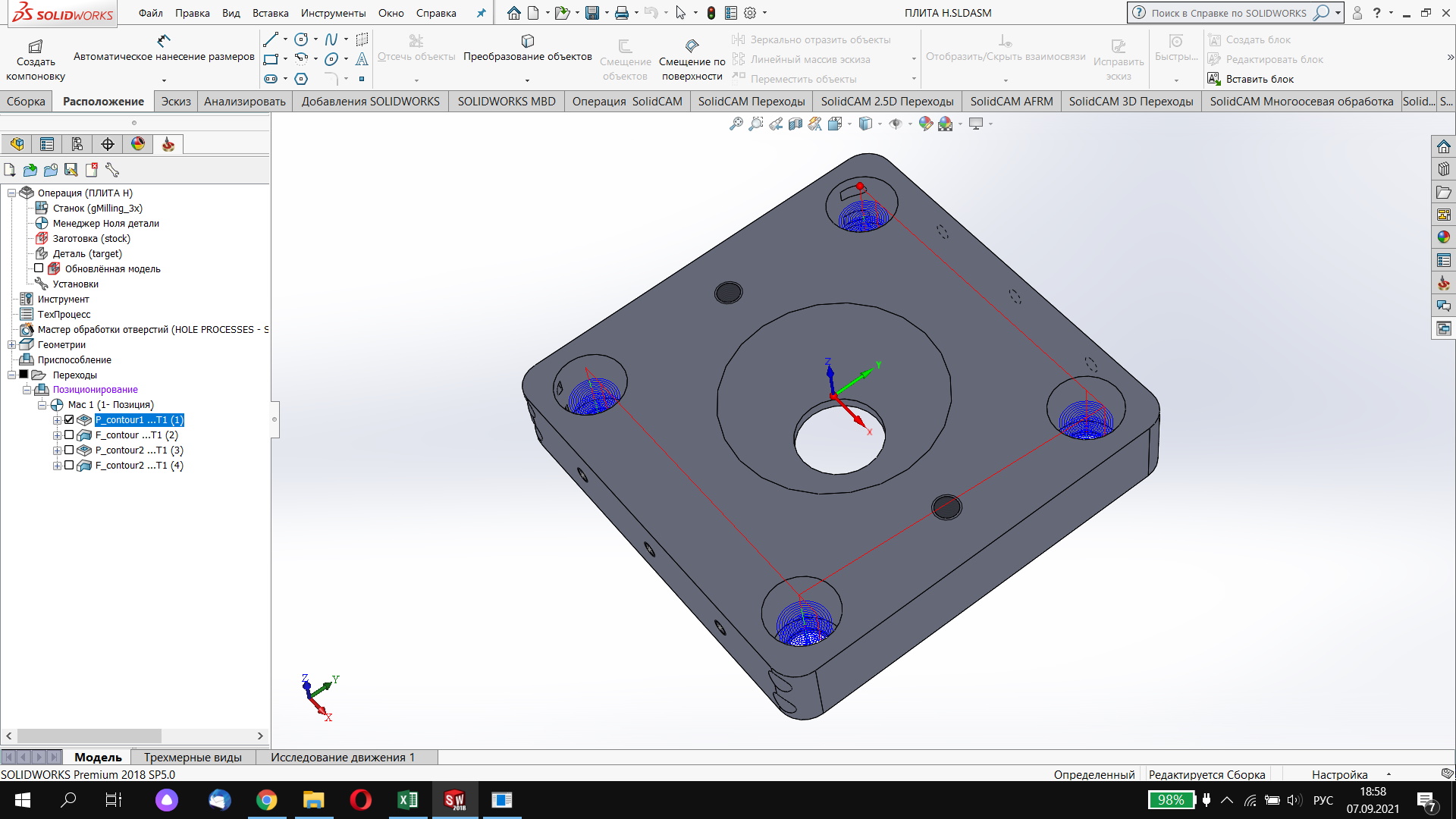Open Excel from the taskbar
The width and height of the screenshot is (1456, 819).
408,800
